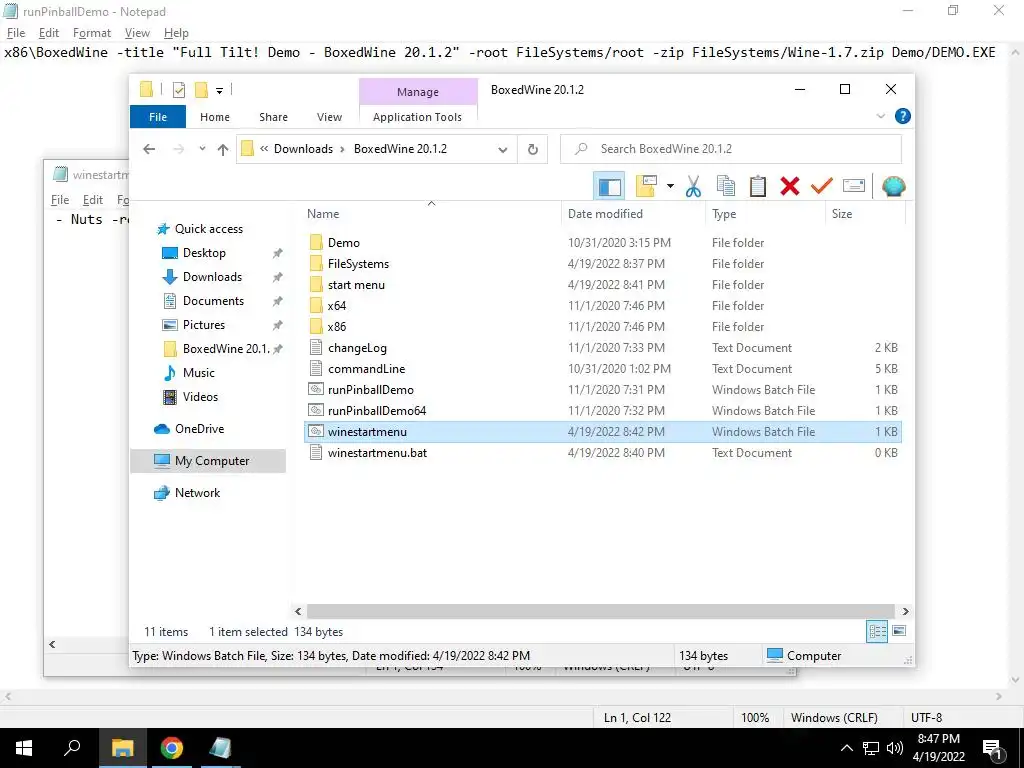Switch to the View ribbon tab in Explorer

(x=329, y=117)
